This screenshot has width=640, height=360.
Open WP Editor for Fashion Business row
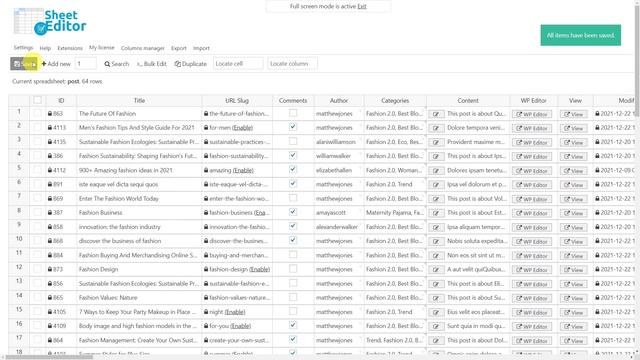pos(532,213)
